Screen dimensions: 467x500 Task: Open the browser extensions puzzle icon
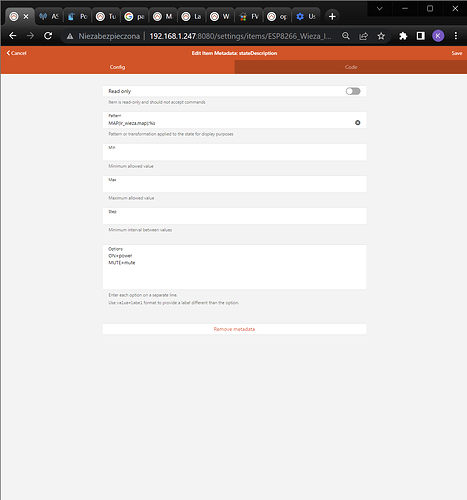coord(403,36)
